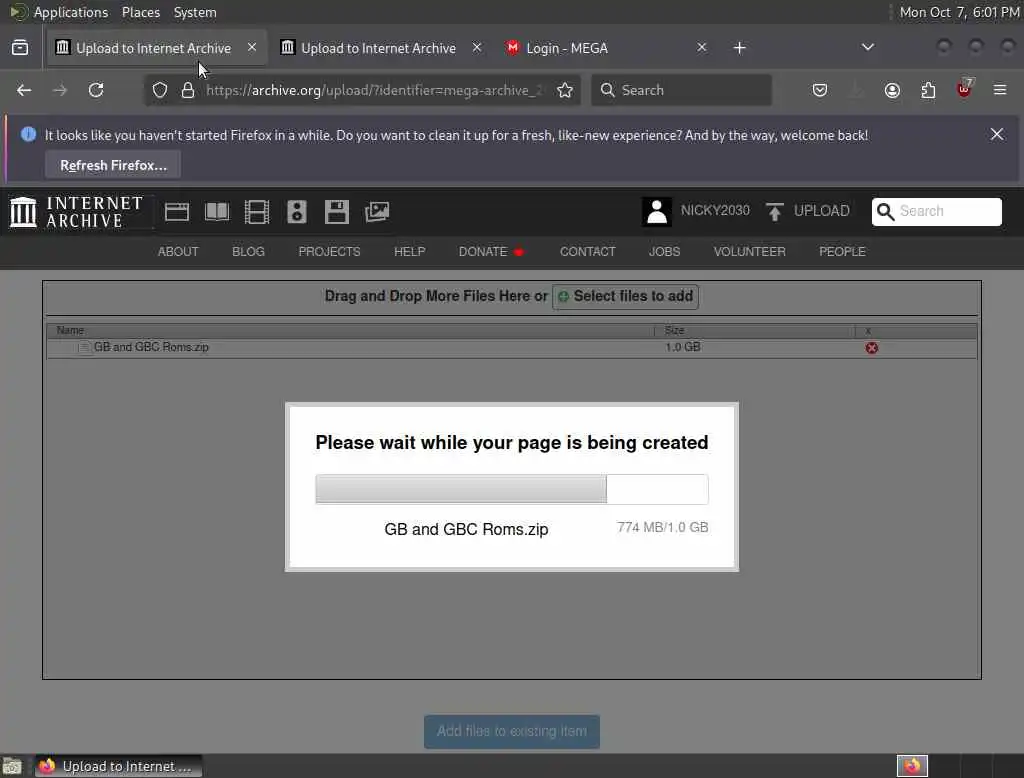Image resolution: width=1024 pixels, height=778 pixels.
Task: Open the BLOG link
Action: coord(248,251)
